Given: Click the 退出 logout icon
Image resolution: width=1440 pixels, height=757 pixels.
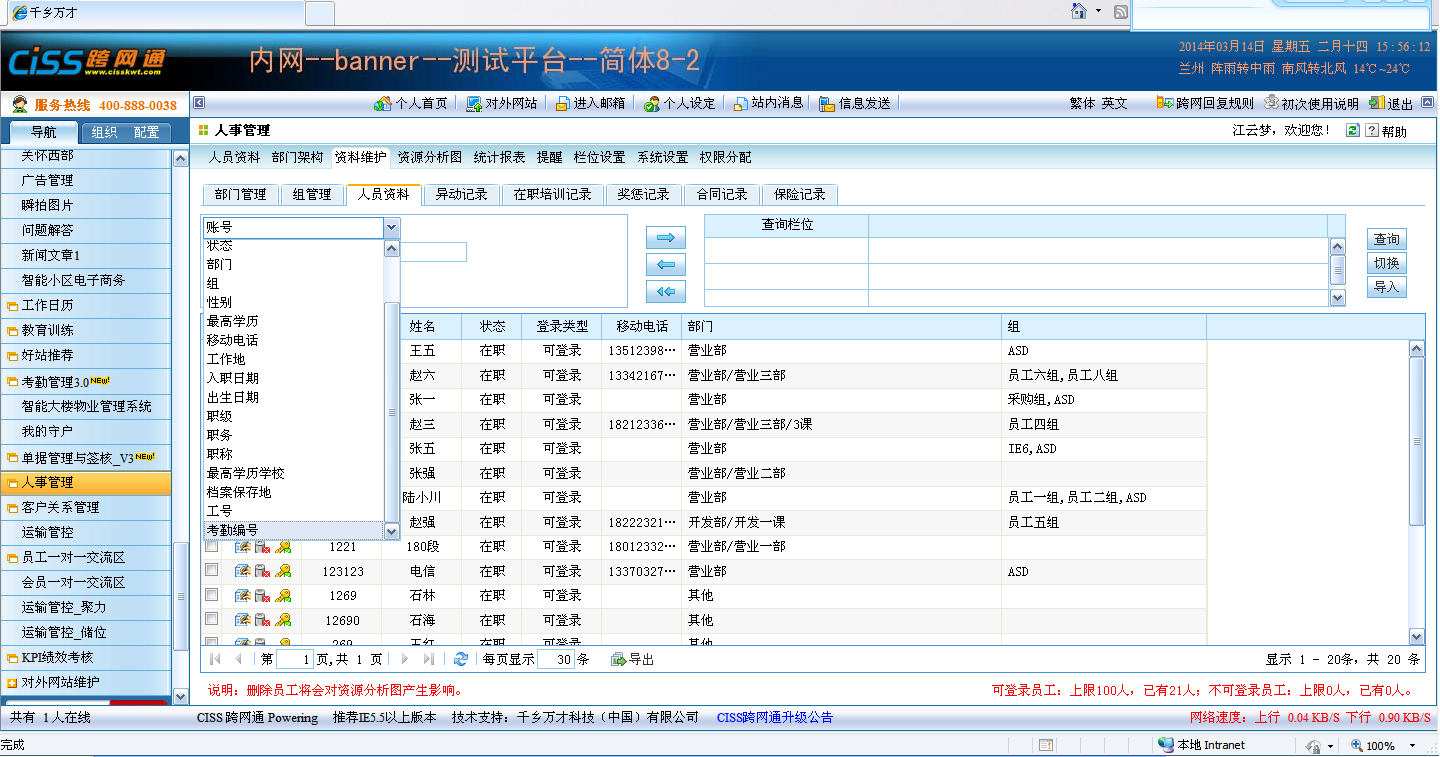Looking at the screenshot, I should pos(1377,103).
